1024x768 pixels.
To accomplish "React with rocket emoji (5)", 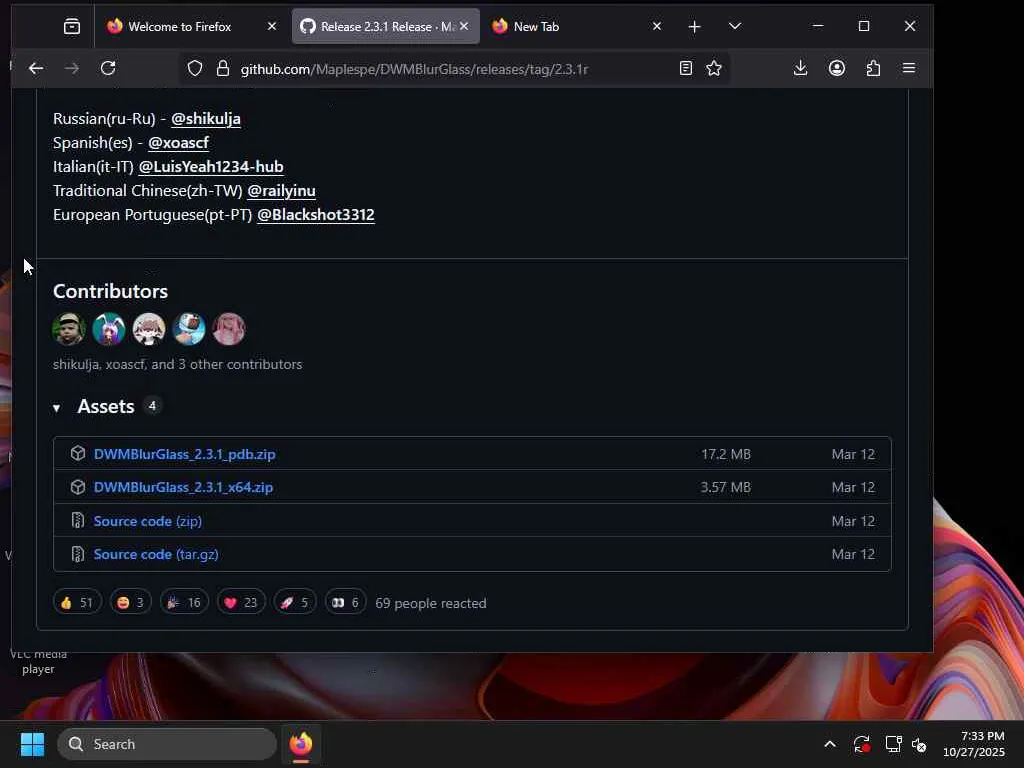I will [x=295, y=602].
